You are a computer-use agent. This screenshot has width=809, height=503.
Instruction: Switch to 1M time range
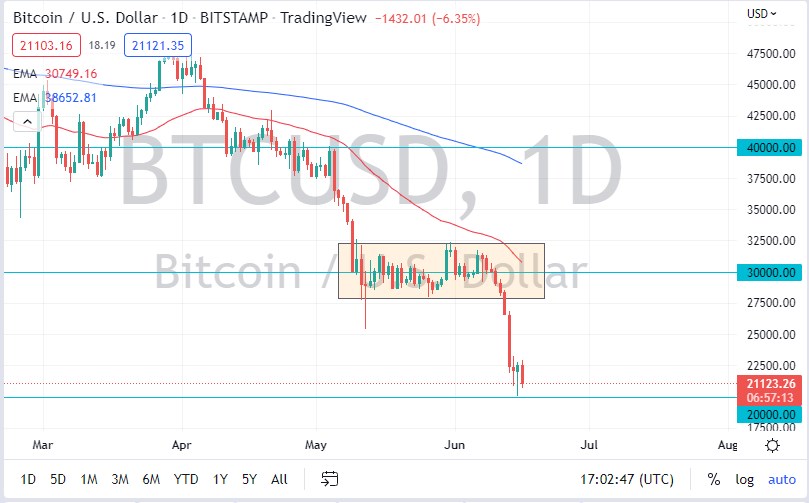coord(90,479)
